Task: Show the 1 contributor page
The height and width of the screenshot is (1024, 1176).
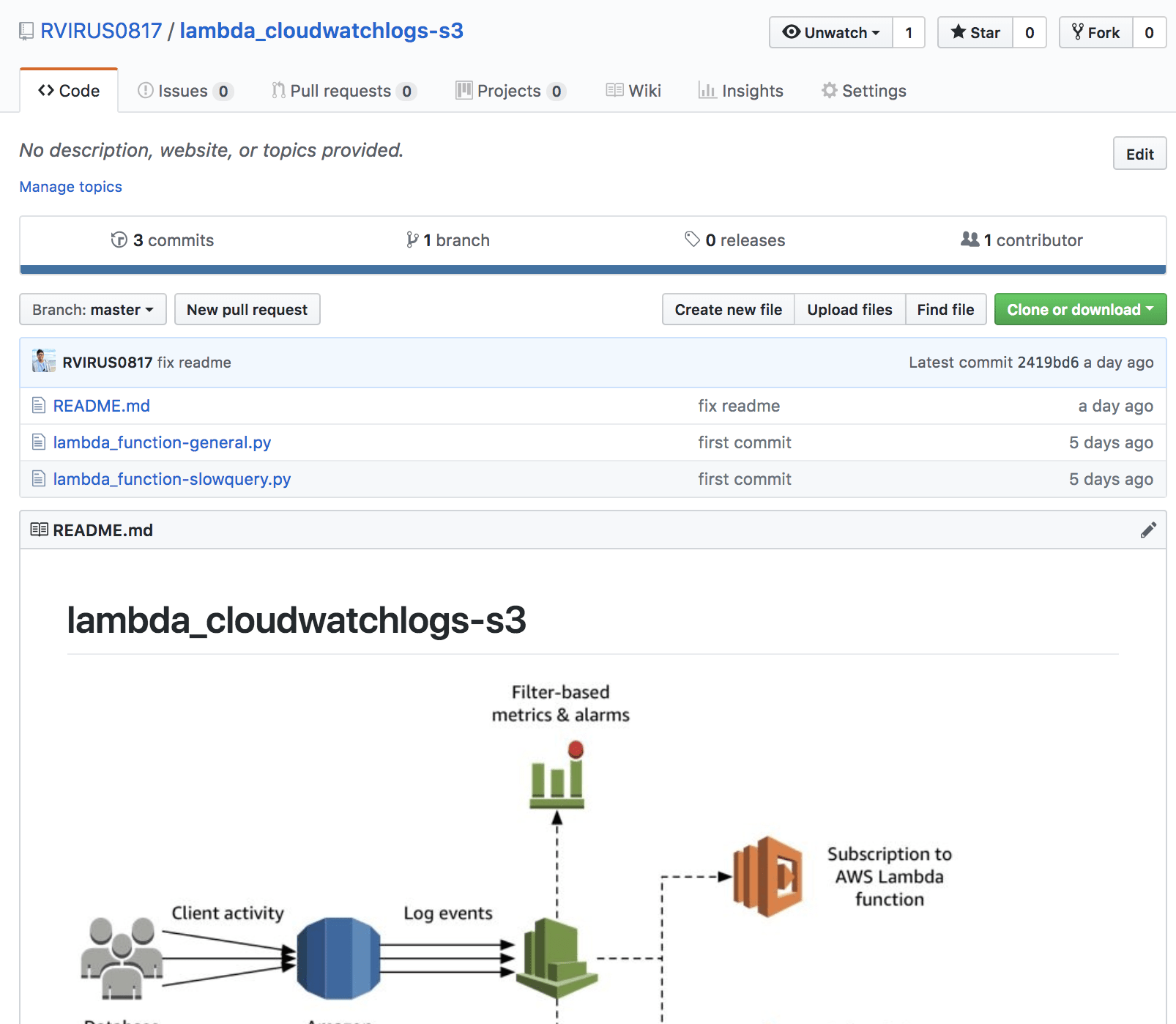Action: click(x=1022, y=240)
